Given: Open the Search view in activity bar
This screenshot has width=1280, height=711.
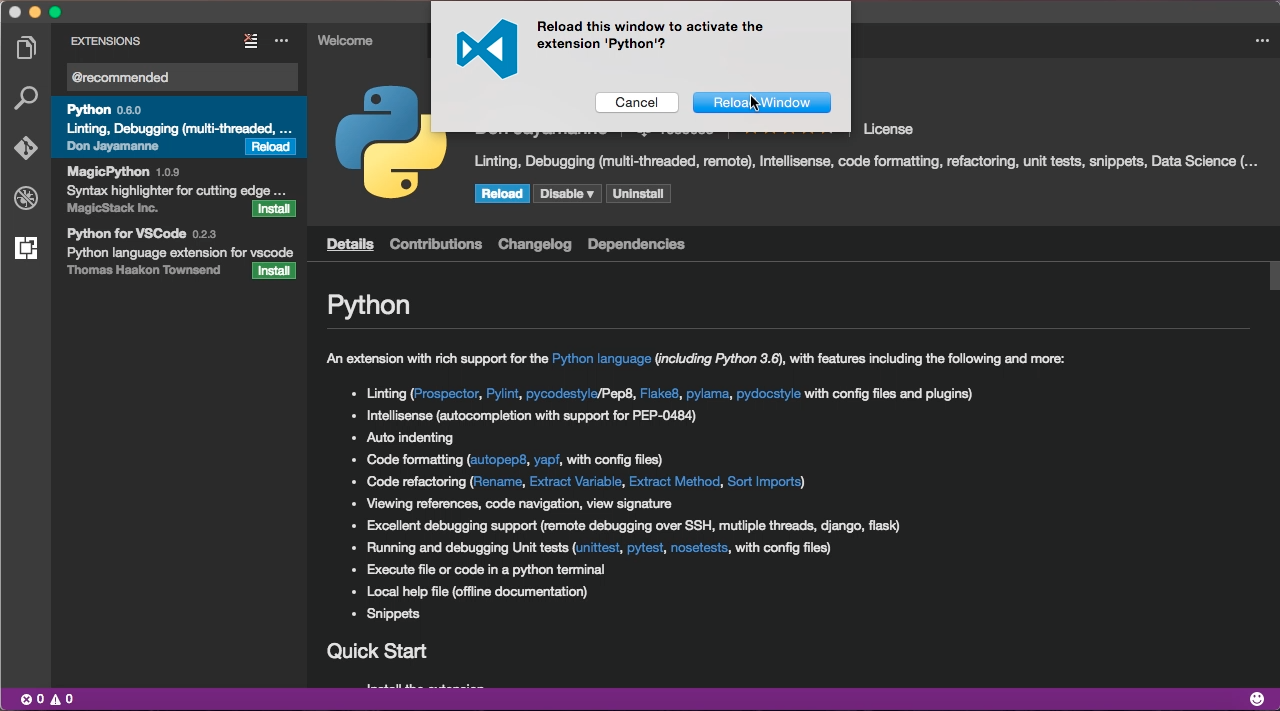Looking at the screenshot, I should 26,98.
